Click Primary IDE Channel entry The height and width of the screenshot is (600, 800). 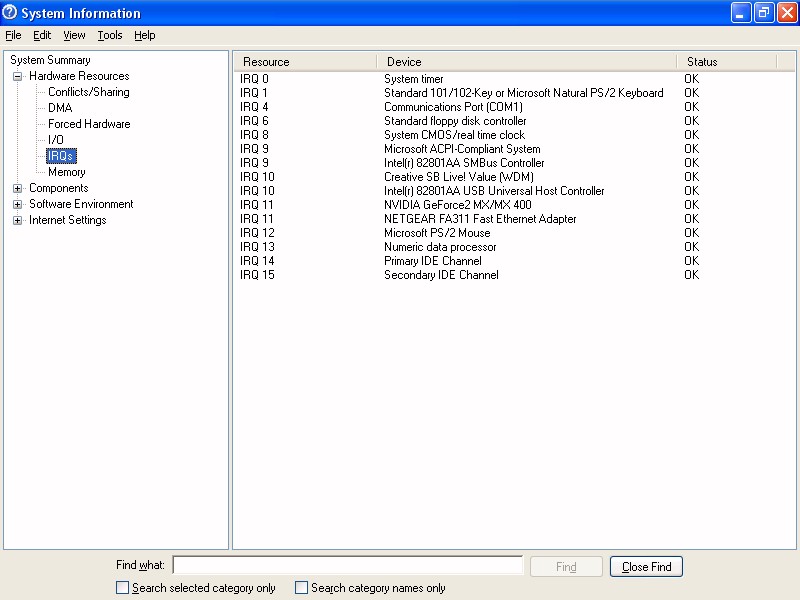coord(433,261)
